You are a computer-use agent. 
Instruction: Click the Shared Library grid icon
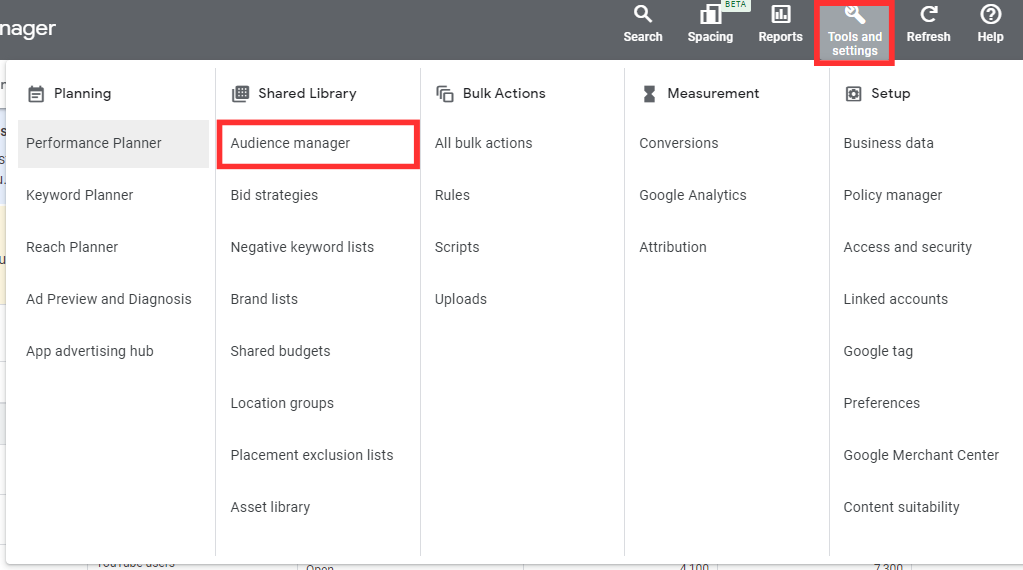coord(240,94)
